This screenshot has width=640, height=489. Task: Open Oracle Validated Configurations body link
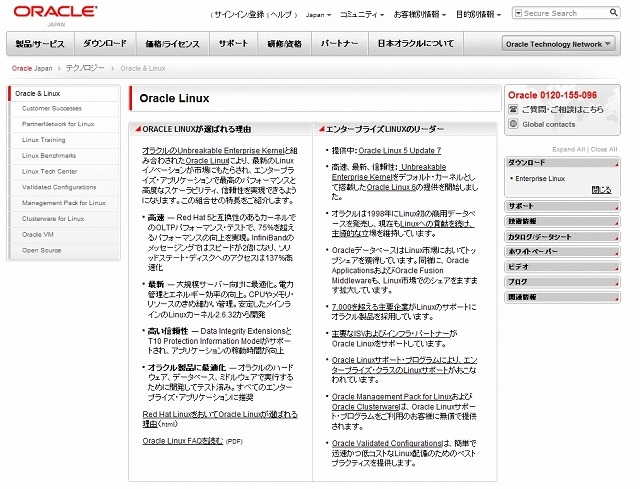pyautogui.click(x=387, y=443)
